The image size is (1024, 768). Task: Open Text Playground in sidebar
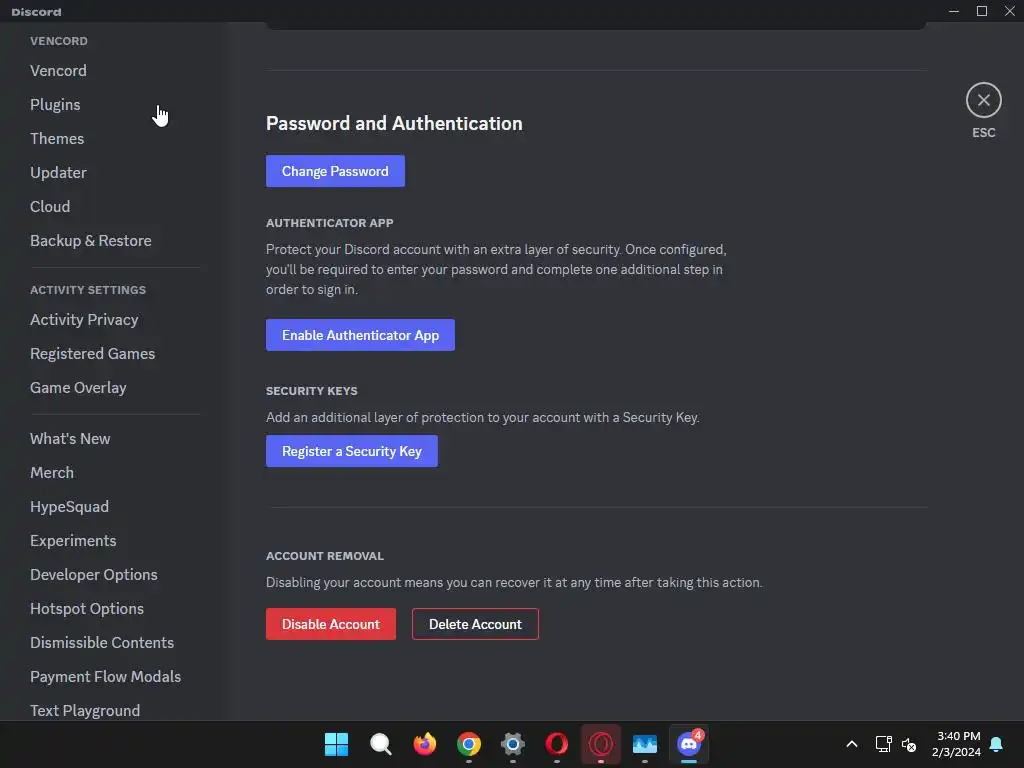[85, 710]
